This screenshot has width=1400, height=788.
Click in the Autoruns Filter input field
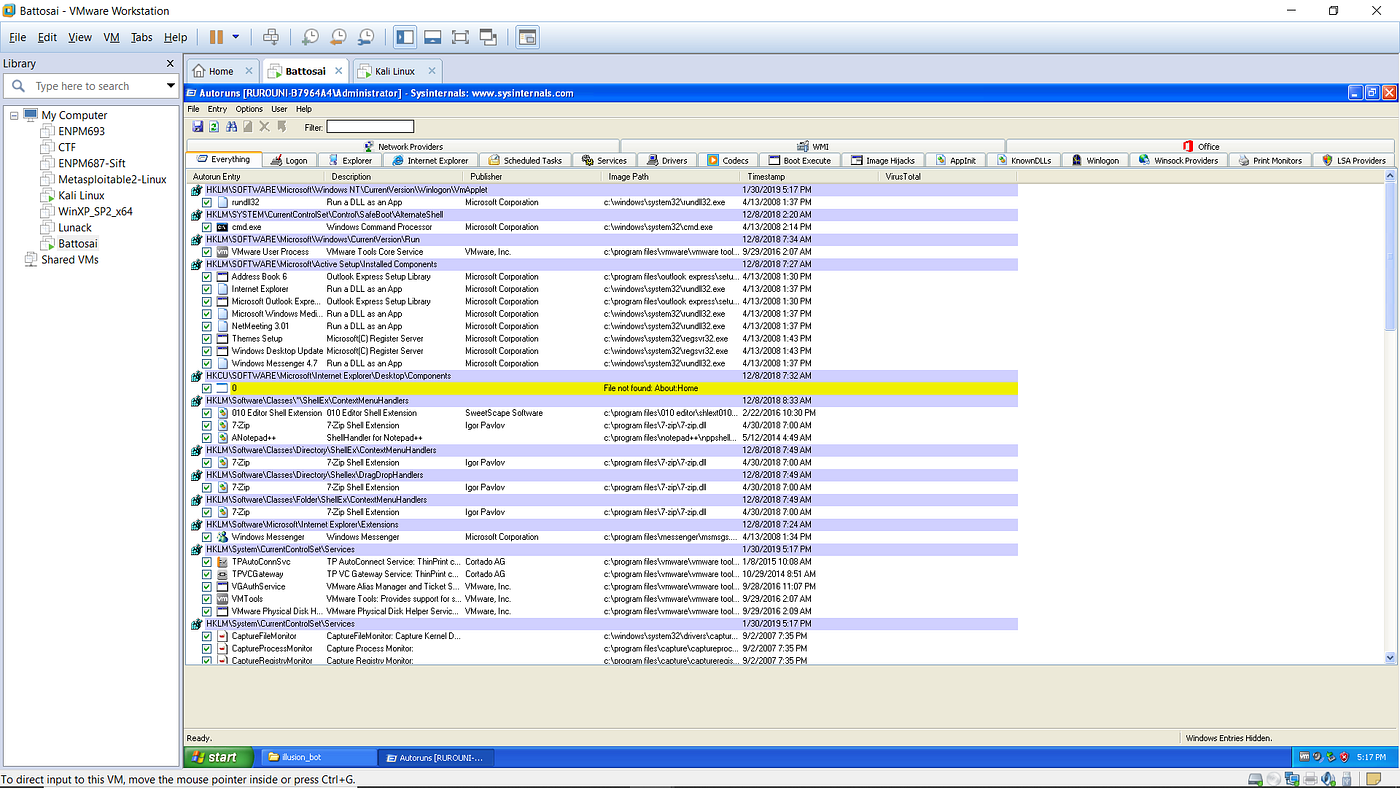(370, 126)
